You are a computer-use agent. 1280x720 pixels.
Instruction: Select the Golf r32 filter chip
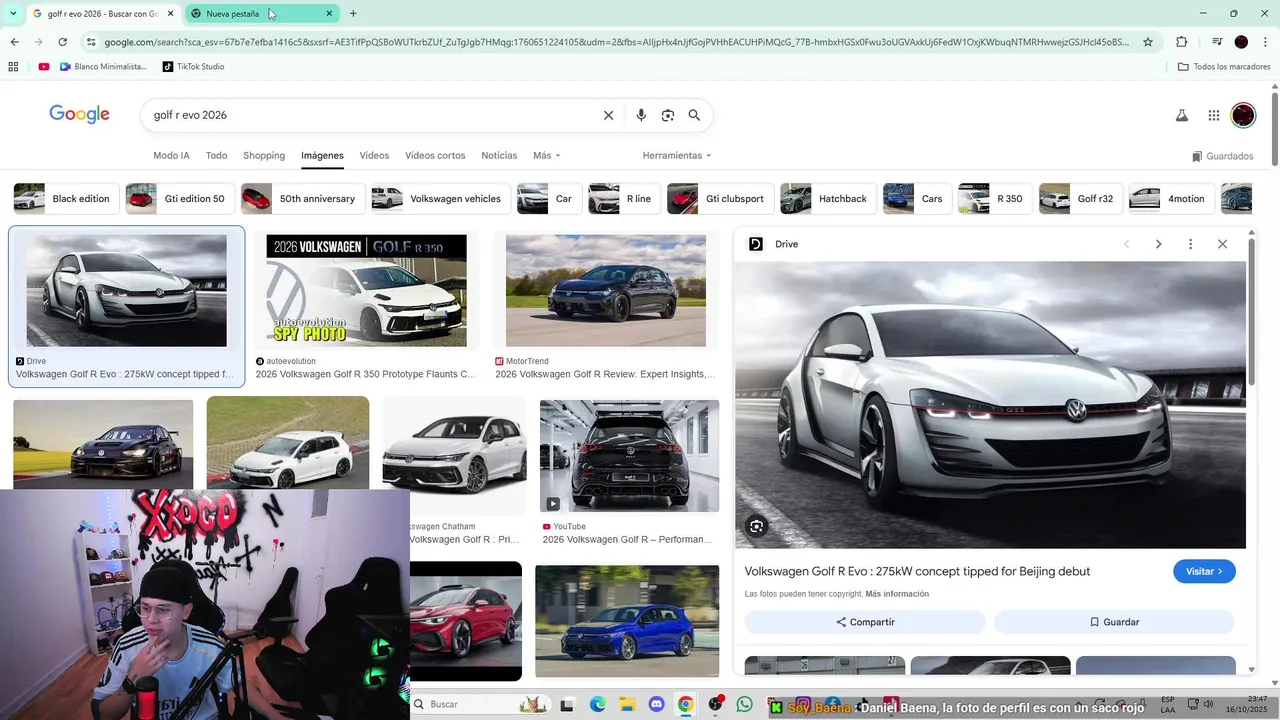pyautogui.click(x=1081, y=199)
